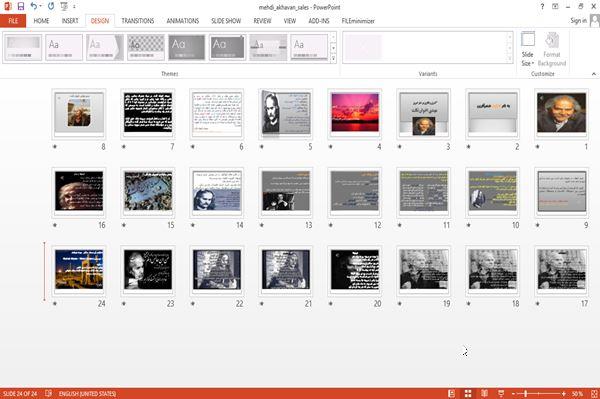
Task: Open Customize Quick Access Toolbar dropdown
Action: pos(74,7)
